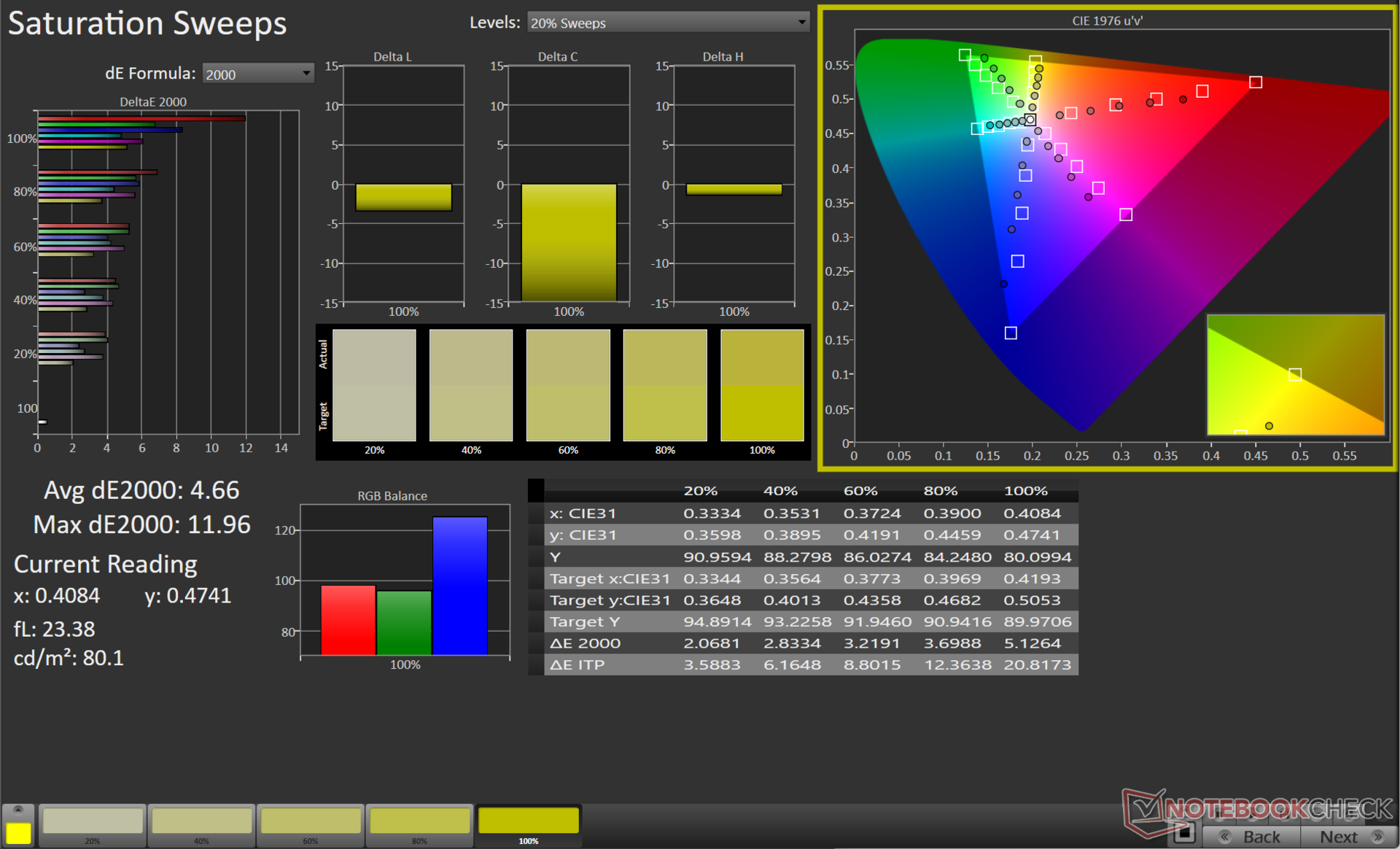Click the yellow color selector square
The image size is (1400, 849).
pos(18,833)
